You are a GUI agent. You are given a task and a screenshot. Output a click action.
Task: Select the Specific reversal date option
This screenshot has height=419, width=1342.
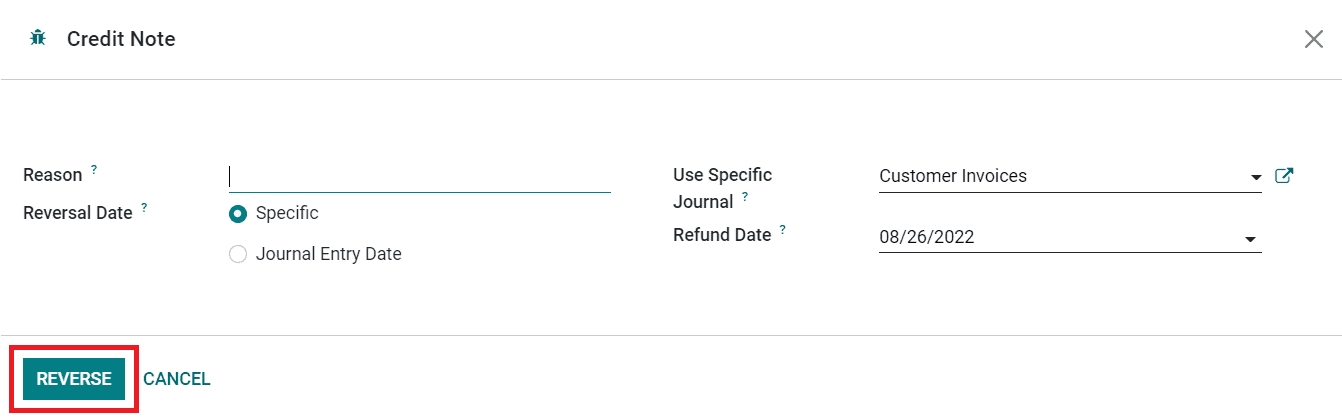pos(238,213)
